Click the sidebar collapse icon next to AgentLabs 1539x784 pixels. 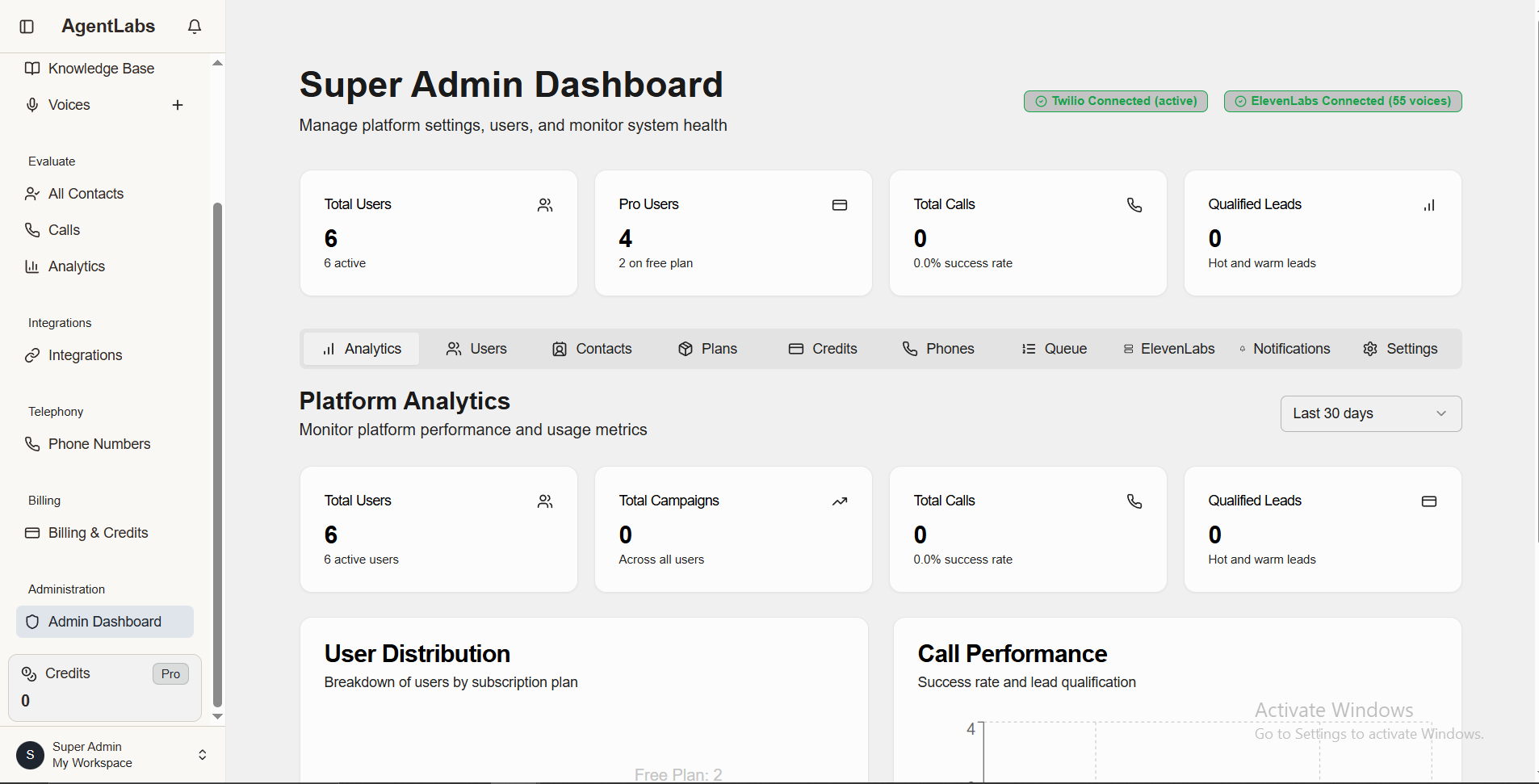pyautogui.click(x=27, y=26)
